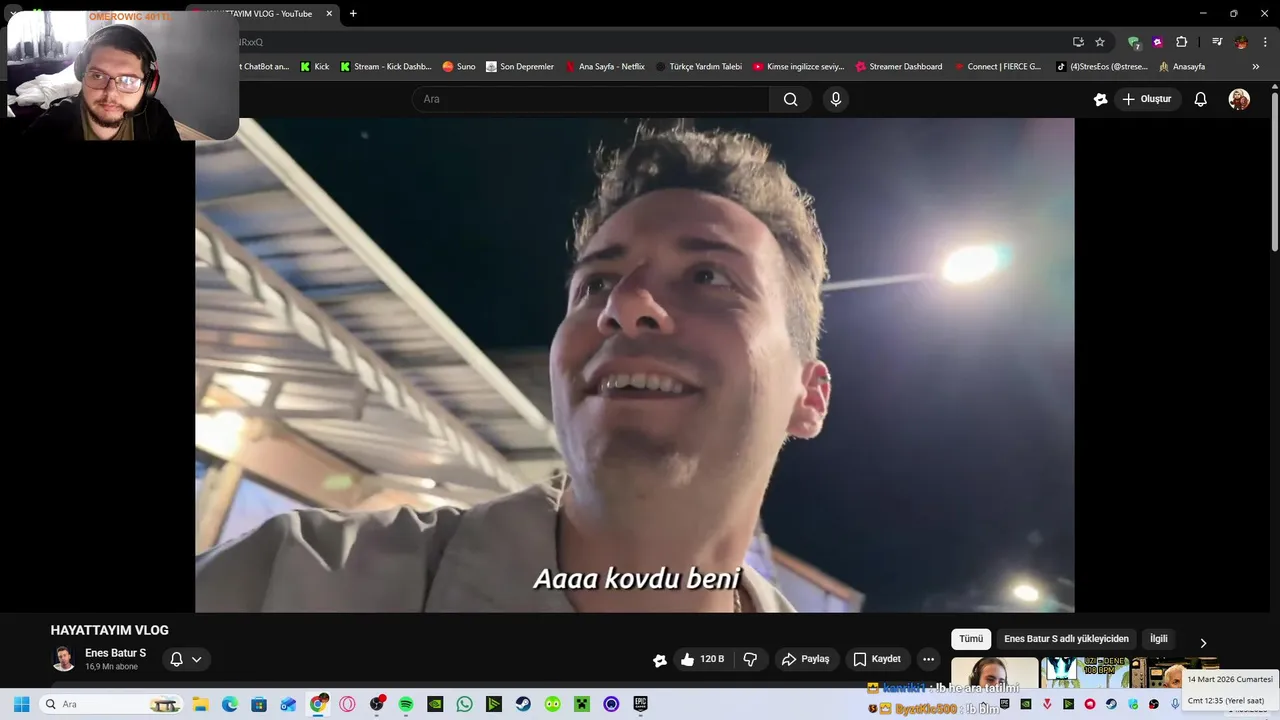Image resolution: width=1280 pixels, height=720 pixels.
Task: Click the YouTube page vertical scrollbar
Action: tap(1274, 170)
